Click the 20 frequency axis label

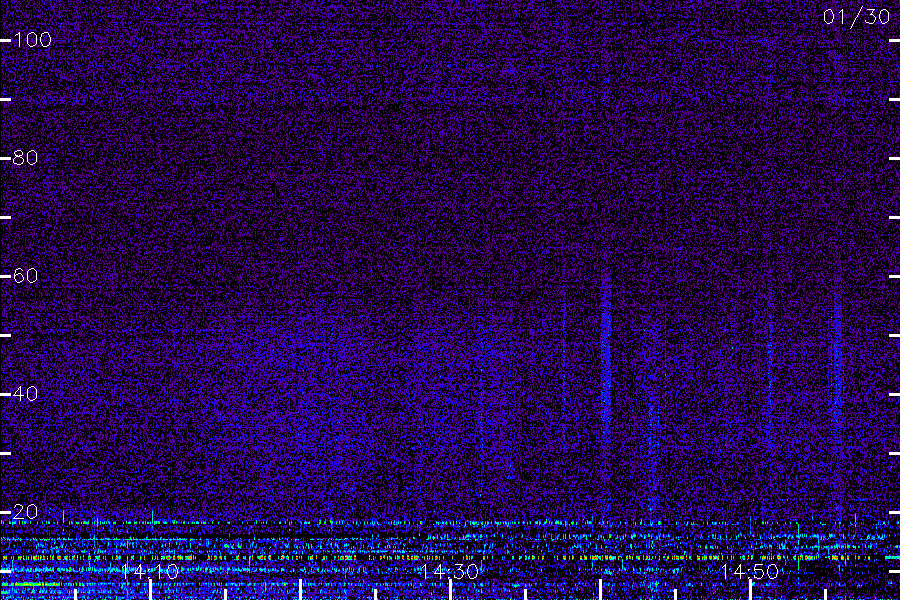coord(25,512)
